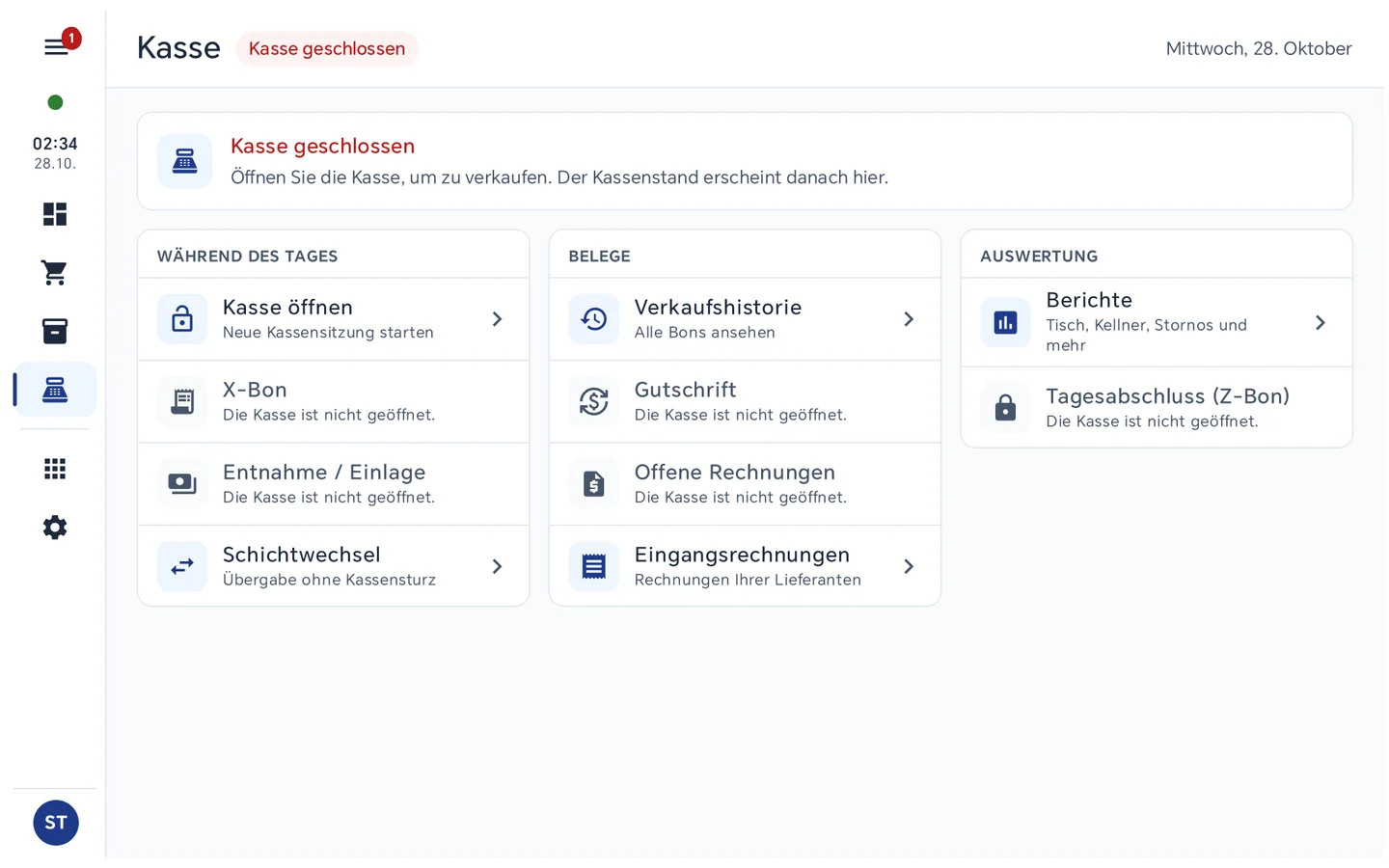Viewport: 1389px width, 868px height.
Task: Open the shopping cart sidebar icon
Action: [x=55, y=273]
